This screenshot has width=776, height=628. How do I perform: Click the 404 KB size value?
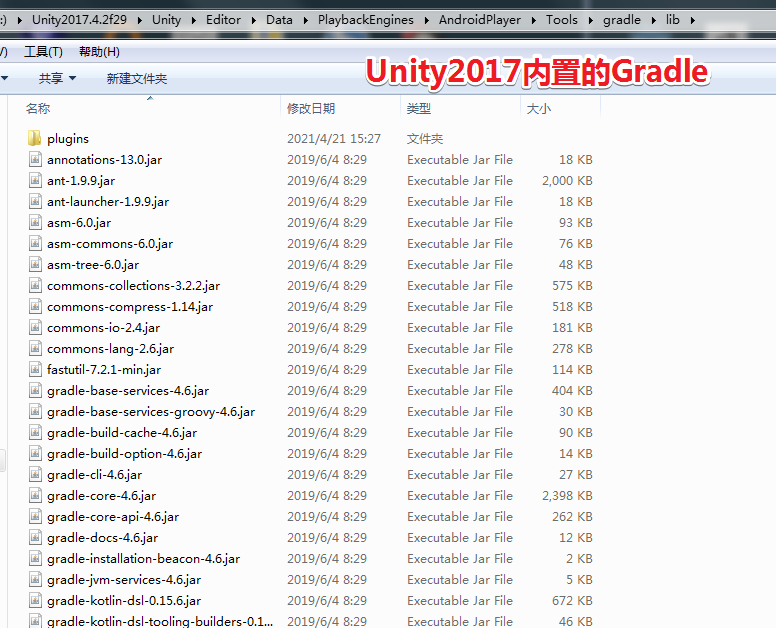pyautogui.click(x=572, y=390)
